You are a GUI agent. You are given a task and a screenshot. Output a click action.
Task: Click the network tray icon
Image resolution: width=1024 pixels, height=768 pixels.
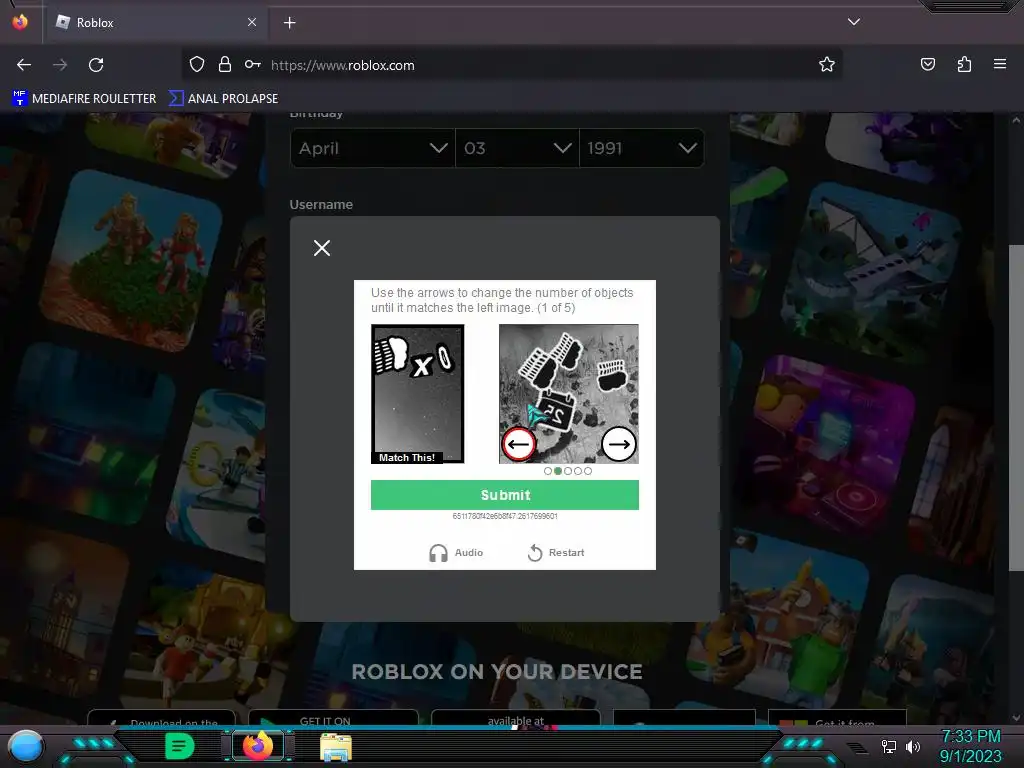tap(889, 746)
